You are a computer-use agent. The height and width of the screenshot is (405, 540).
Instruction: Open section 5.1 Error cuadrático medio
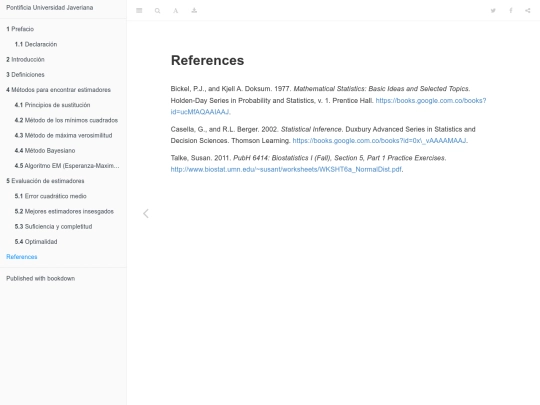(51, 196)
